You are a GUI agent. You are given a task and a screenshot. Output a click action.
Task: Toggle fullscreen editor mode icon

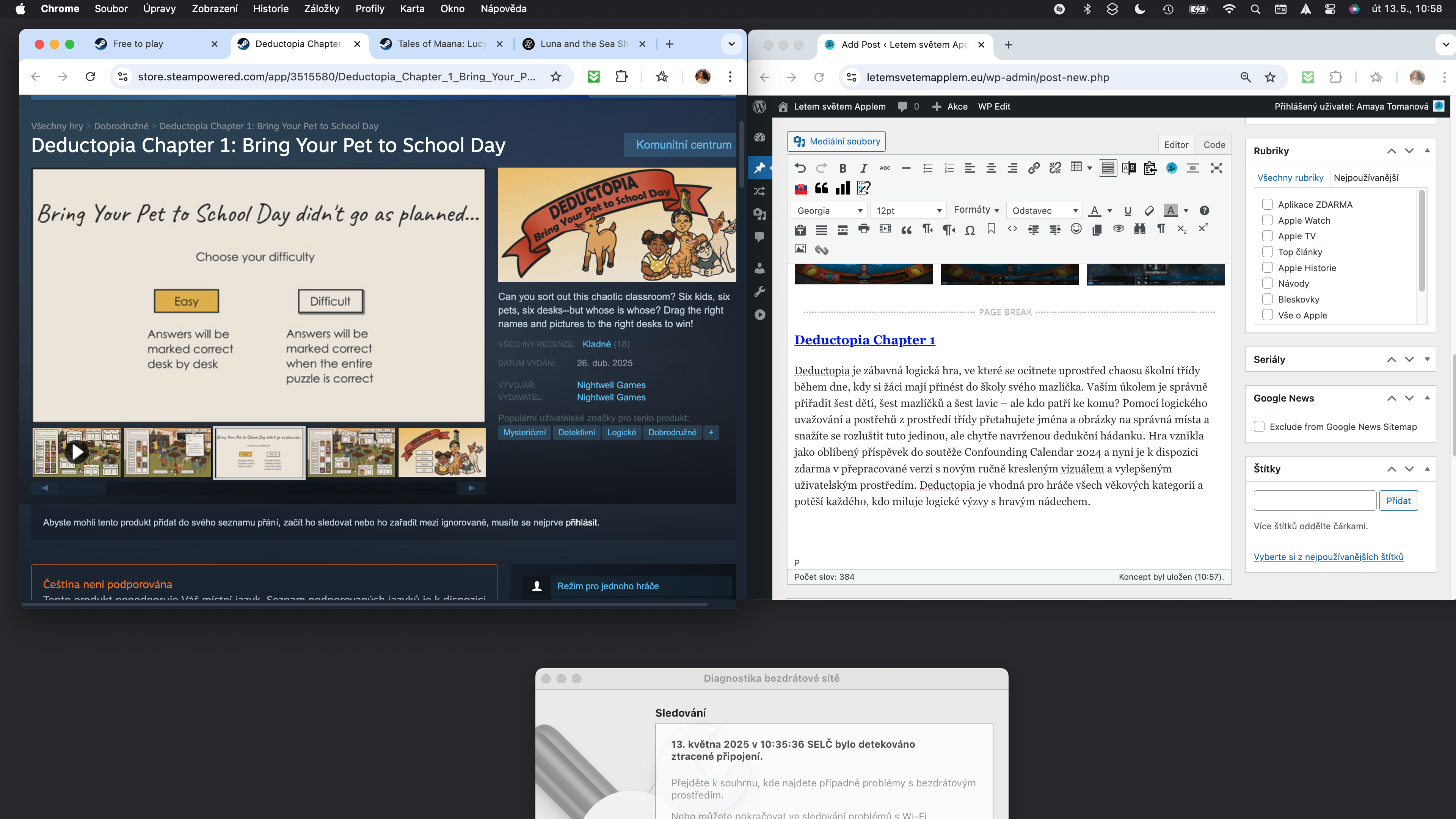click(1216, 168)
